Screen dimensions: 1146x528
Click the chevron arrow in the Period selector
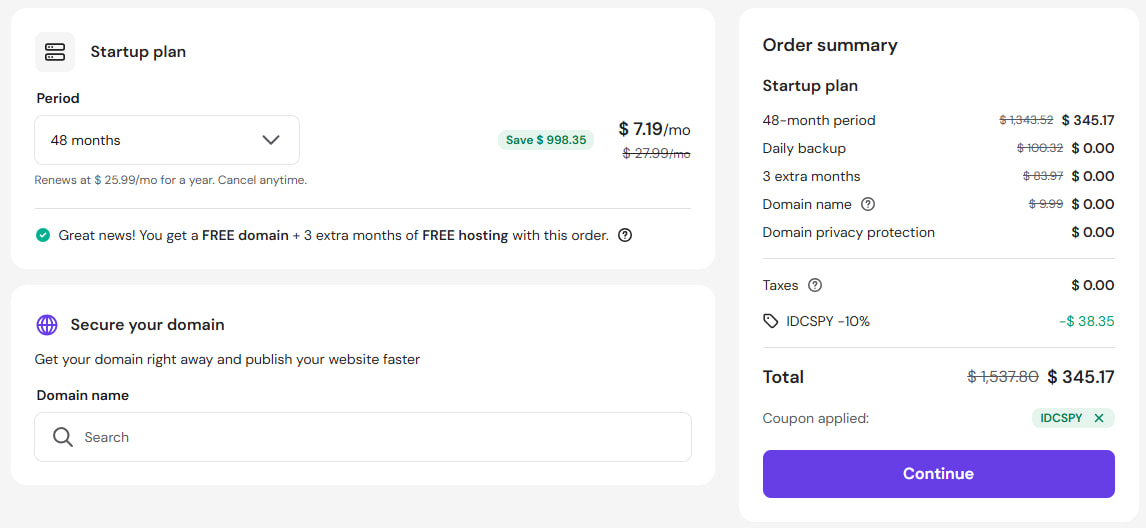pyautogui.click(x=271, y=140)
